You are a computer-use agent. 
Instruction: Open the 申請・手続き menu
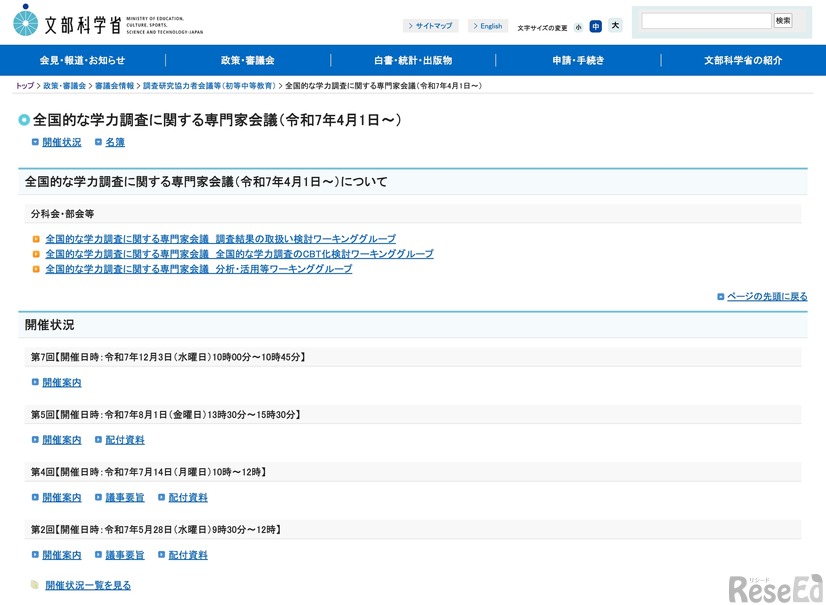577,61
